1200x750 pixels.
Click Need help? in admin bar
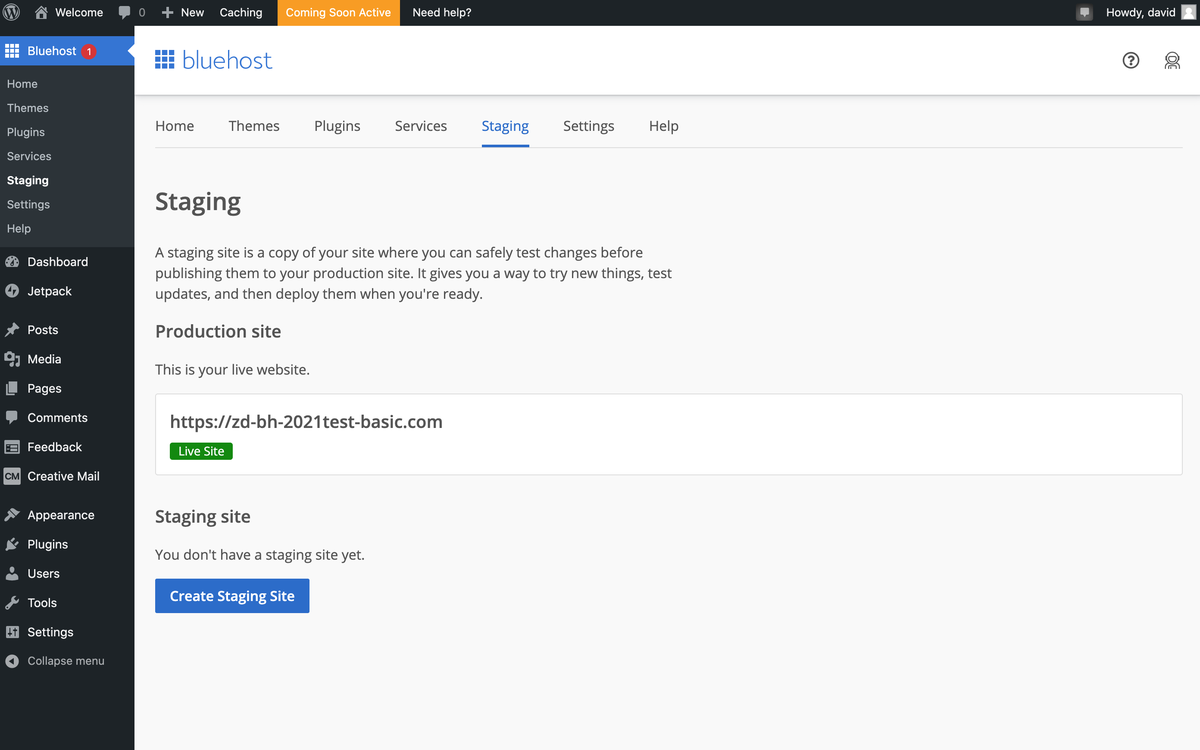pyautogui.click(x=442, y=13)
